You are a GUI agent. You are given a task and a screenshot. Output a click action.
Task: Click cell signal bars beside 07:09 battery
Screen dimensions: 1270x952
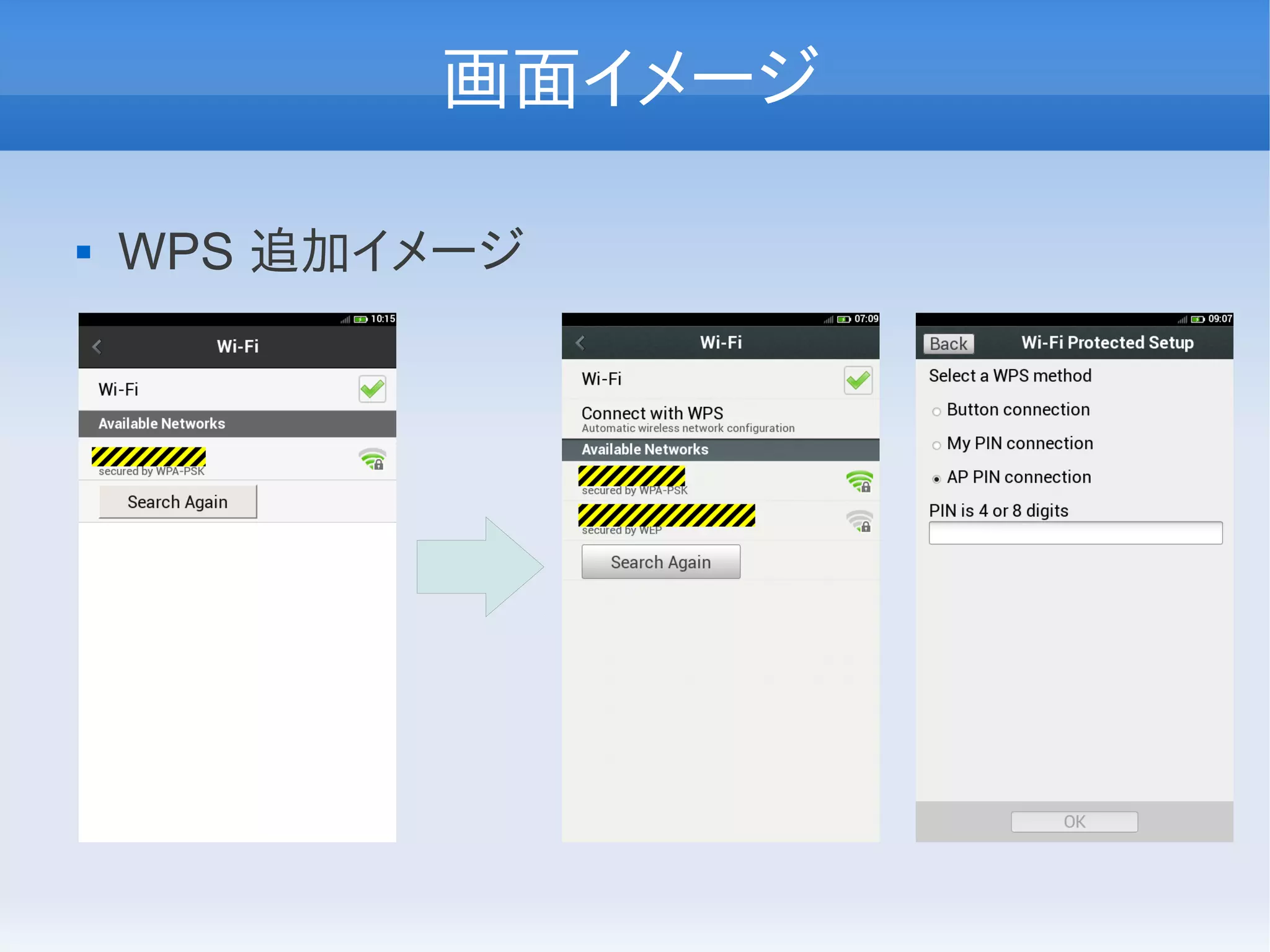[x=828, y=319]
